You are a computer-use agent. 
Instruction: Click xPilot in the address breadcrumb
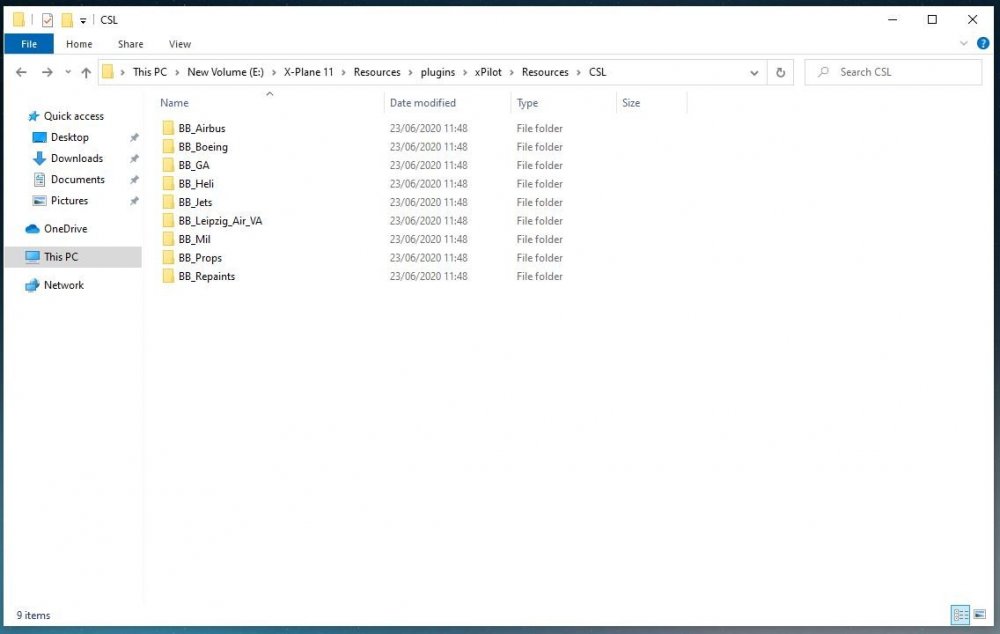pyautogui.click(x=488, y=72)
